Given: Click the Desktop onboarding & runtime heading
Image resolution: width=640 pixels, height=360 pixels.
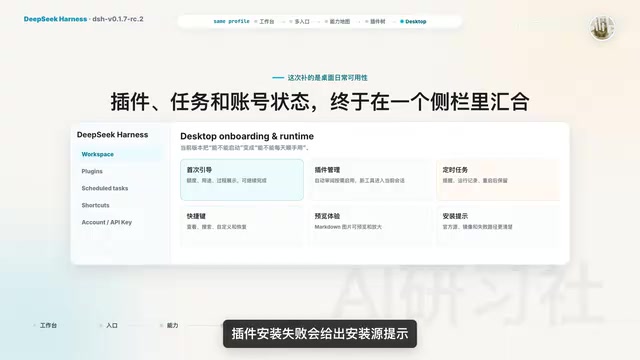Looking at the screenshot, I should 247,136.
